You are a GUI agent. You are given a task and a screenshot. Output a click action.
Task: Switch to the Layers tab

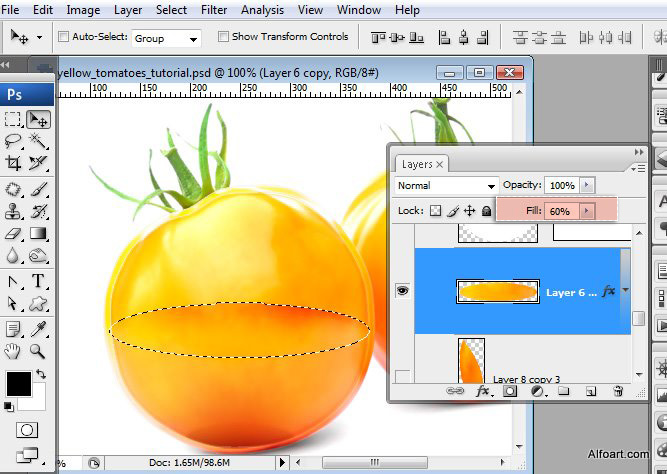[417, 164]
